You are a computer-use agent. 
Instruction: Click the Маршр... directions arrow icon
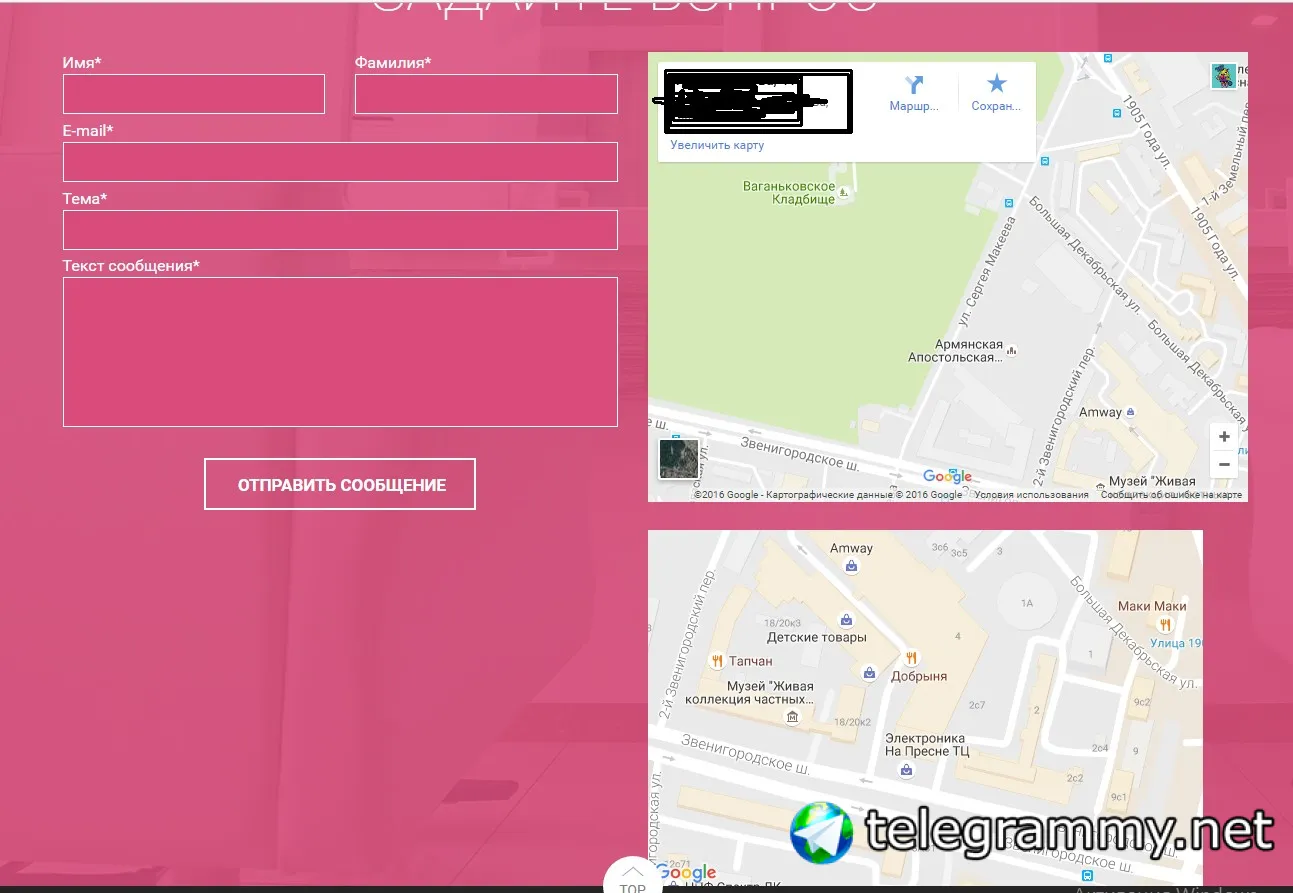[914, 85]
